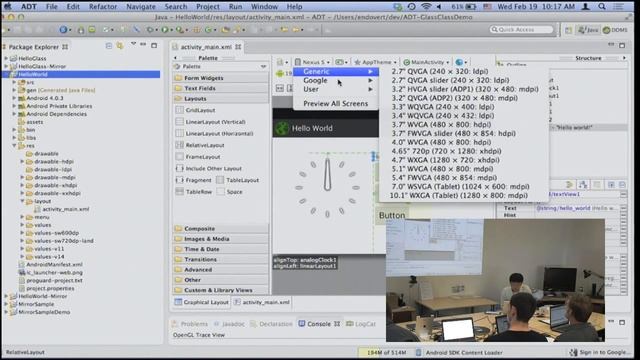
Task: Expand the Images & Media palette section
Action: pyautogui.click(x=220, y=239)
